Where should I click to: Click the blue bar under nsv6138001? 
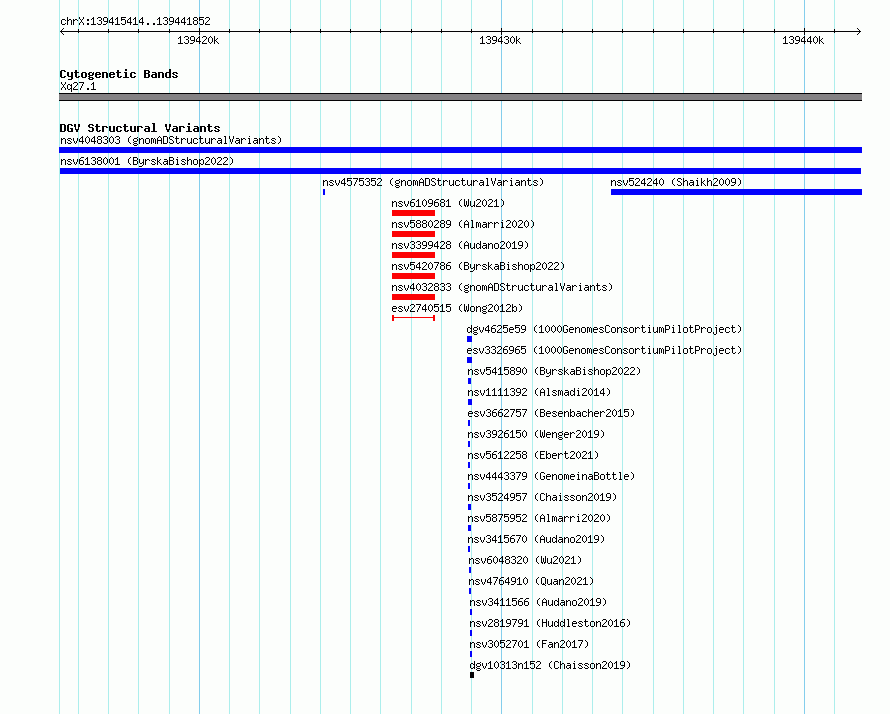tap(460, 171)
